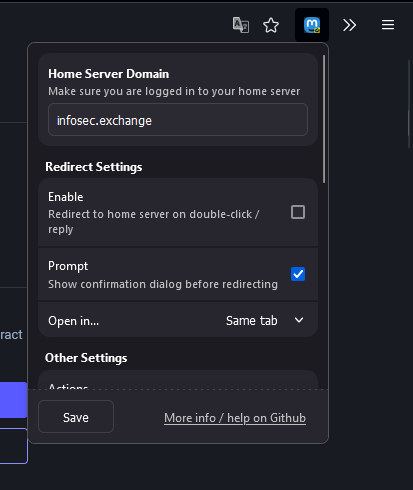
Task: Open the browser hamburger menu
Action: point(388,25)
